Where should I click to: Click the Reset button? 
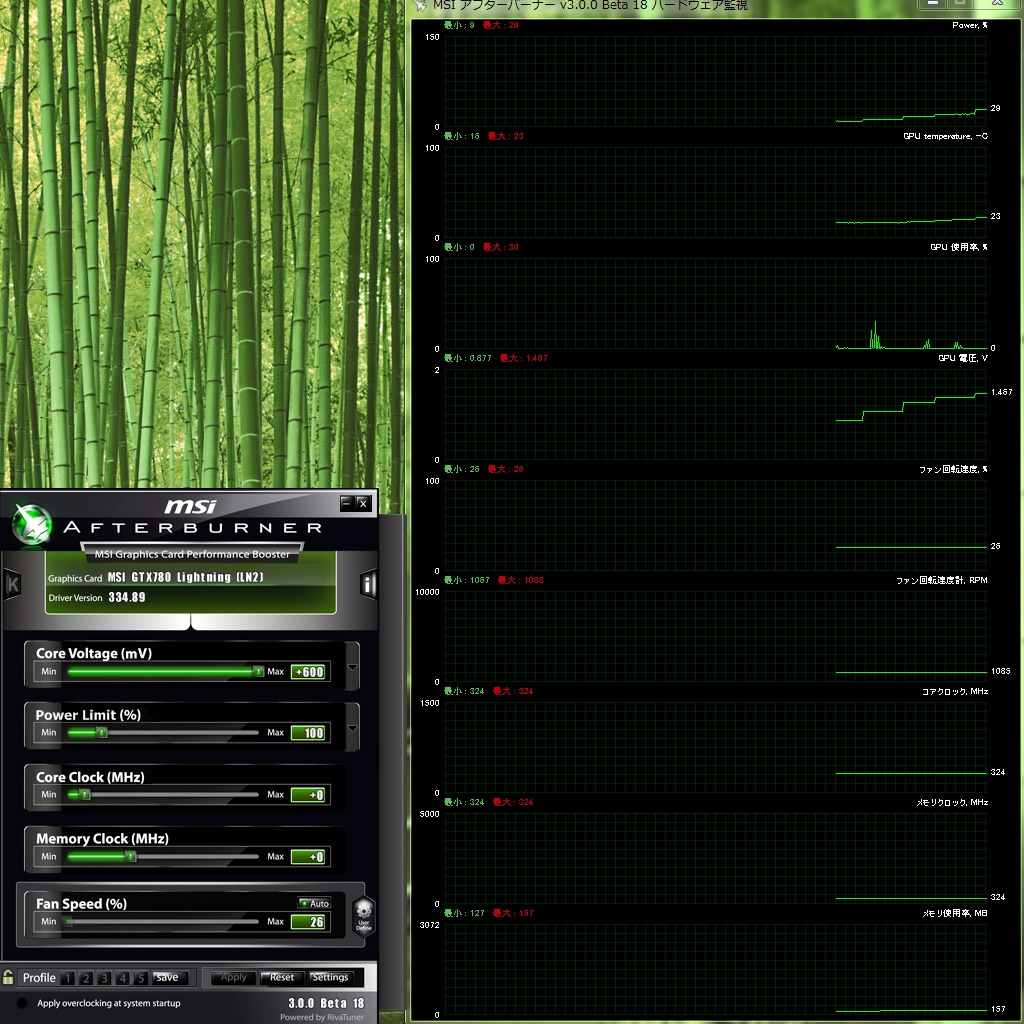click(282, 978)
